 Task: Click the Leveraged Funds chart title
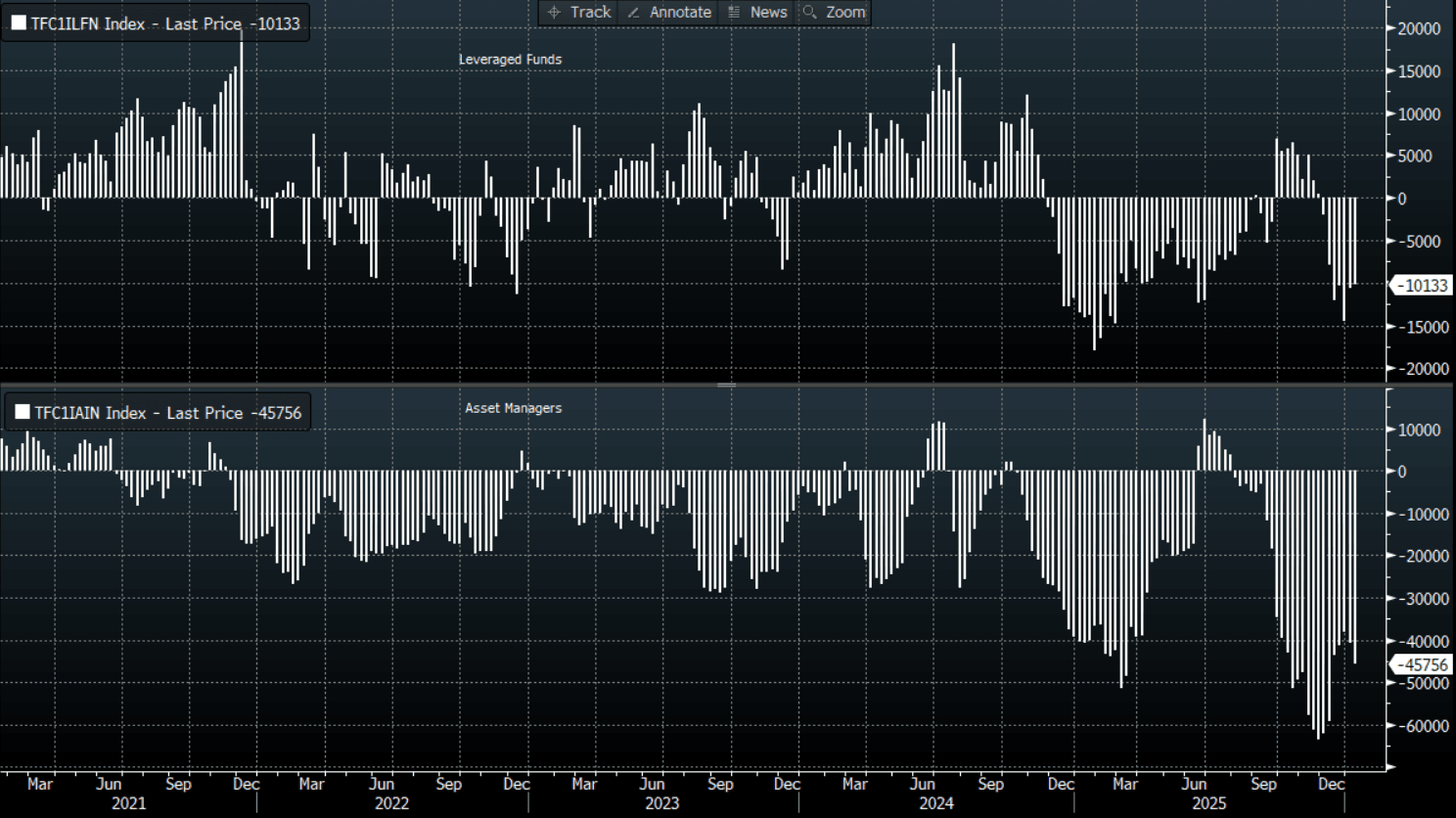(510, 60)
